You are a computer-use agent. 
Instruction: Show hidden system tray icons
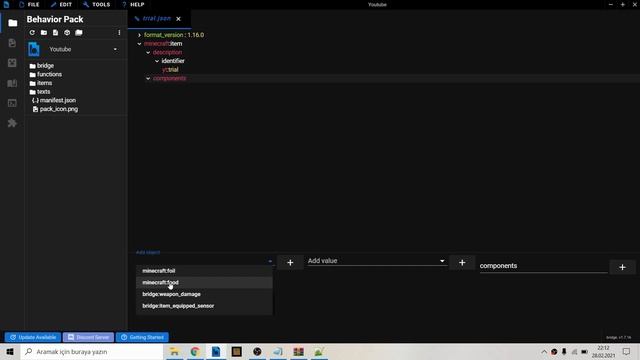pyautogui.click(x=544, y=351)
